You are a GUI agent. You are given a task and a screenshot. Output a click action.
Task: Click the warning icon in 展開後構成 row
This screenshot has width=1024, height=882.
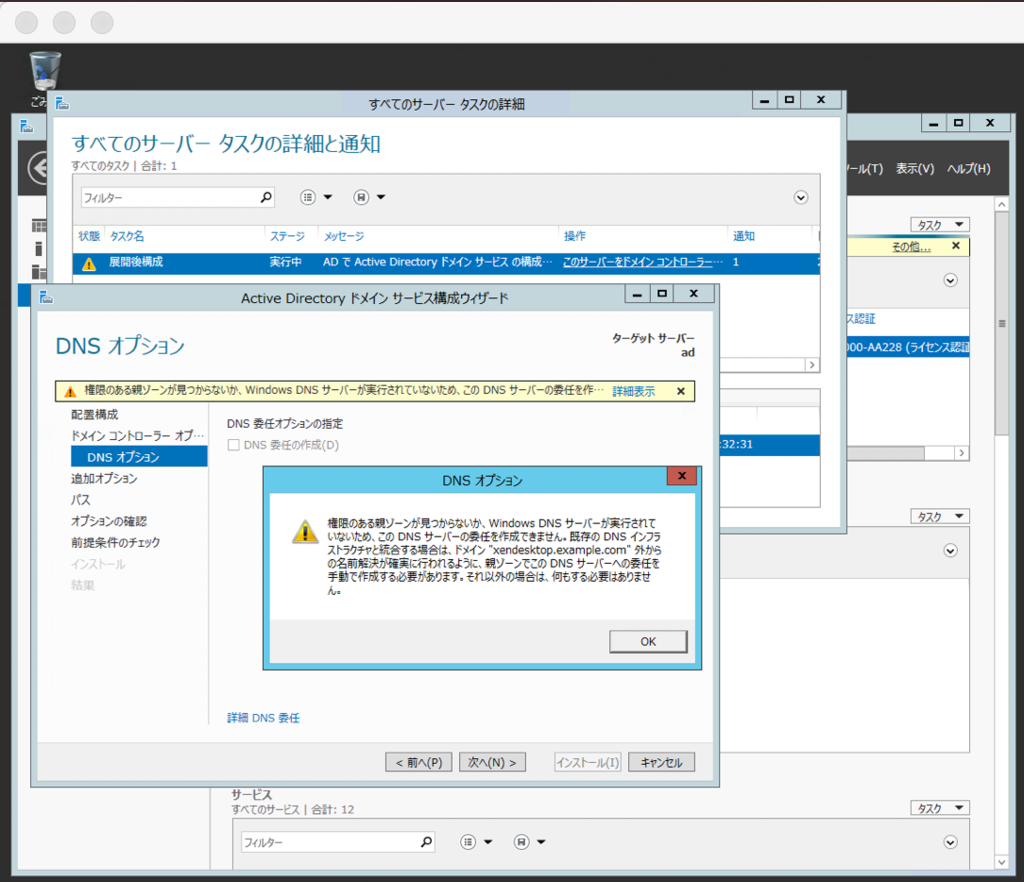point(89,263)
